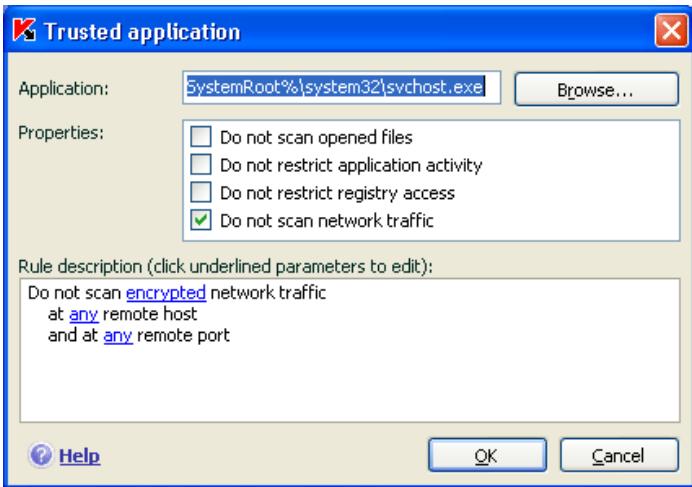The image size is (692, 487).
Task: Click the Properties: label
Action: (x=61, y=132)
